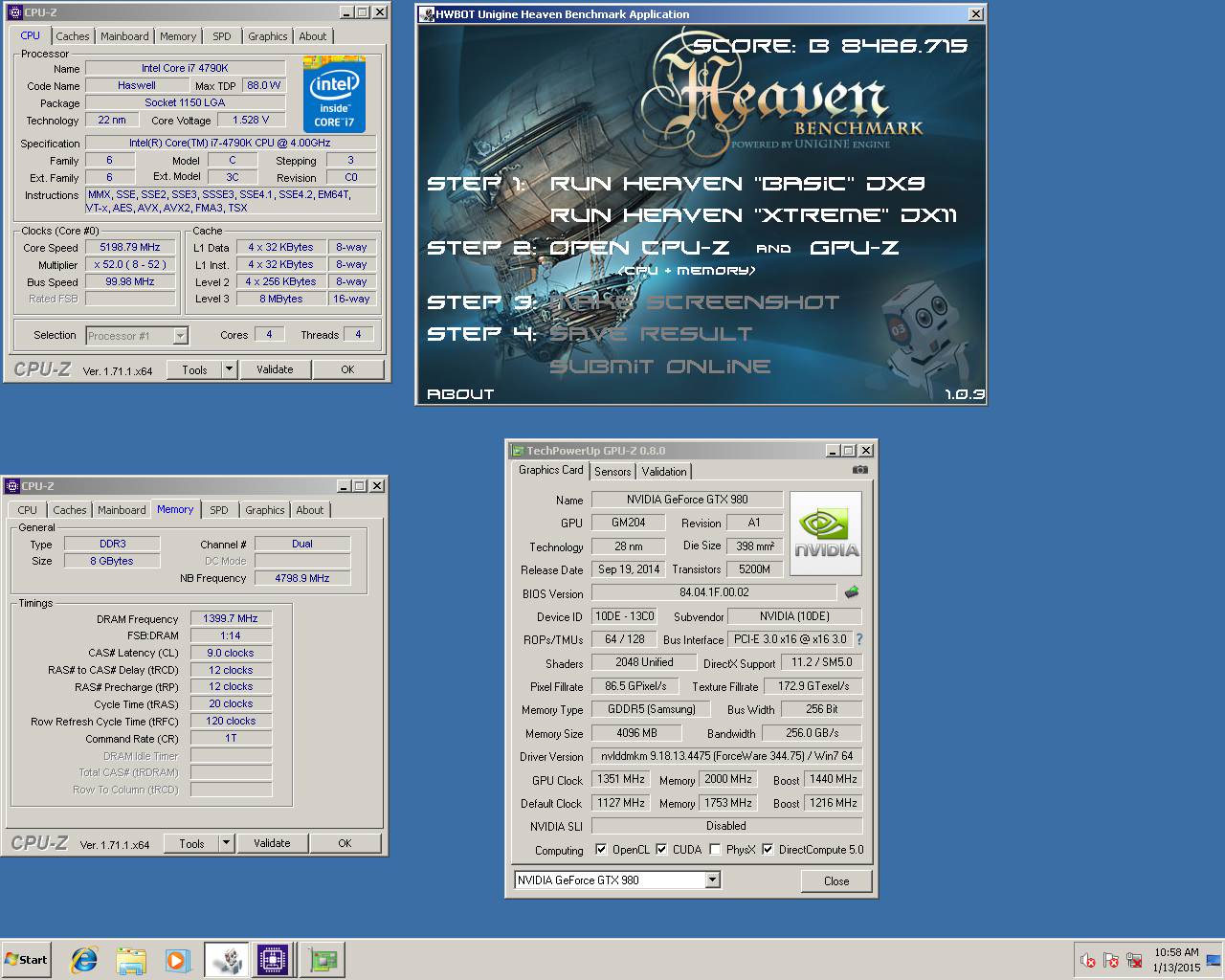Toggle the DirectCompute 5.0 checkbox
This screenshot has height=980, width=1225.
coord(768,849)
